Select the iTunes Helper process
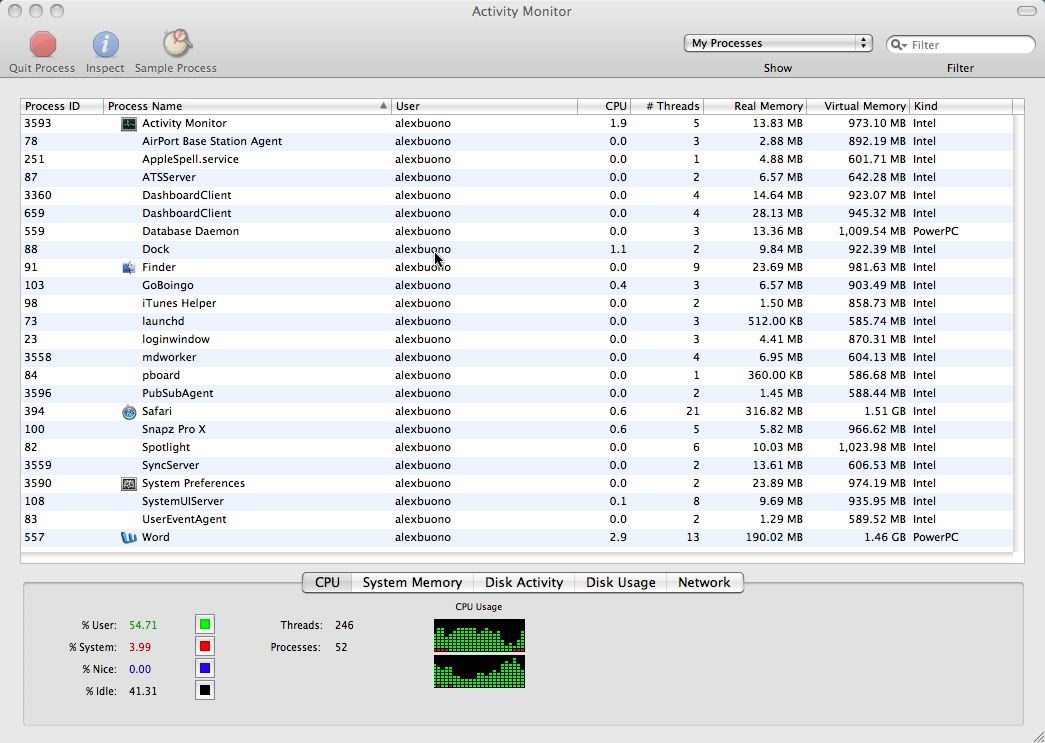This screenshot has width=1045, height=743. [517, 303]
